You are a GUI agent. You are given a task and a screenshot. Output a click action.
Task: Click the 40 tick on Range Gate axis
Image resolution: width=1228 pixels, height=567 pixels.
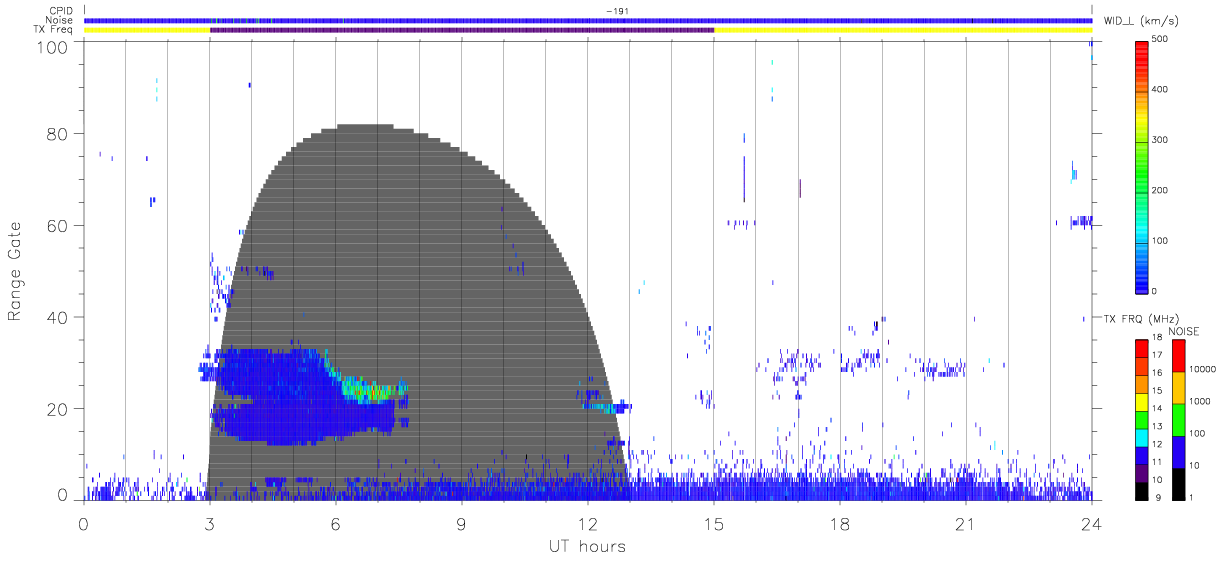[59, 317]
